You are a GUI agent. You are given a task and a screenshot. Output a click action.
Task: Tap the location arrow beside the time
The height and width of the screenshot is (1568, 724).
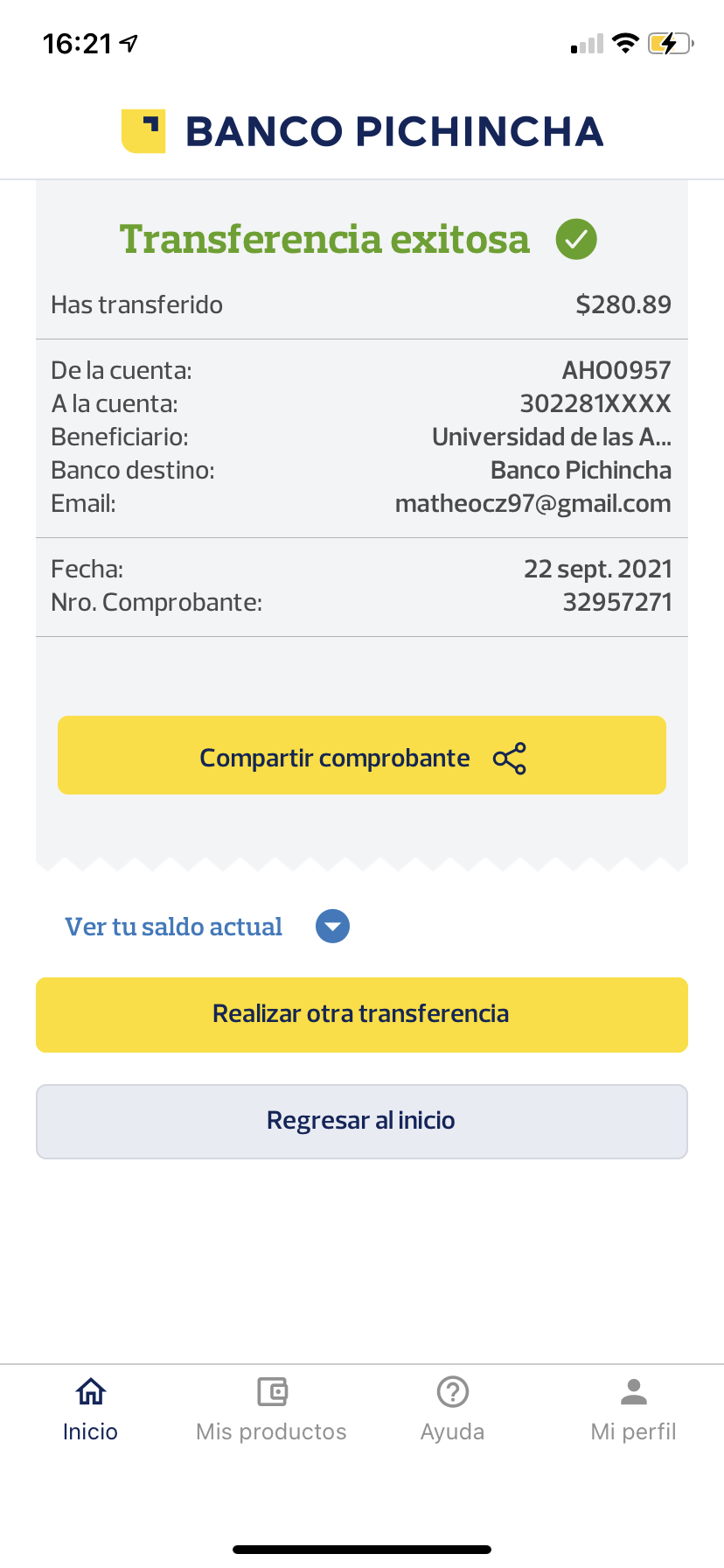click(x=129, y=43)
